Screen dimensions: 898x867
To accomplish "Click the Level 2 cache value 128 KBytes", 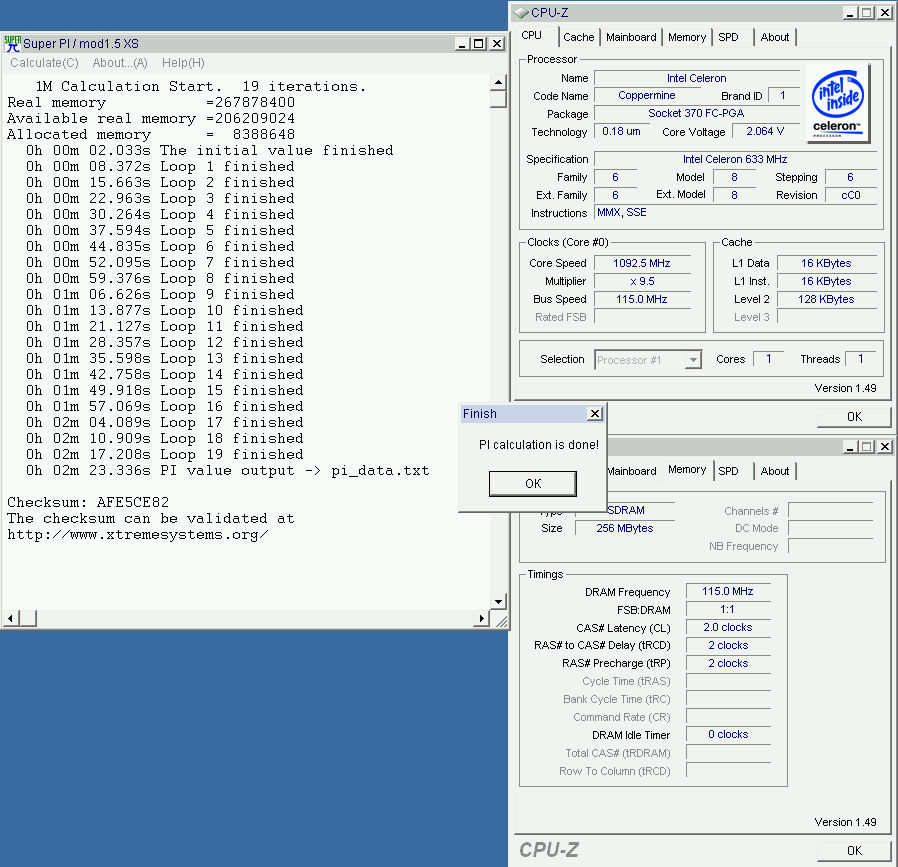I will click(x=826, y=299).
